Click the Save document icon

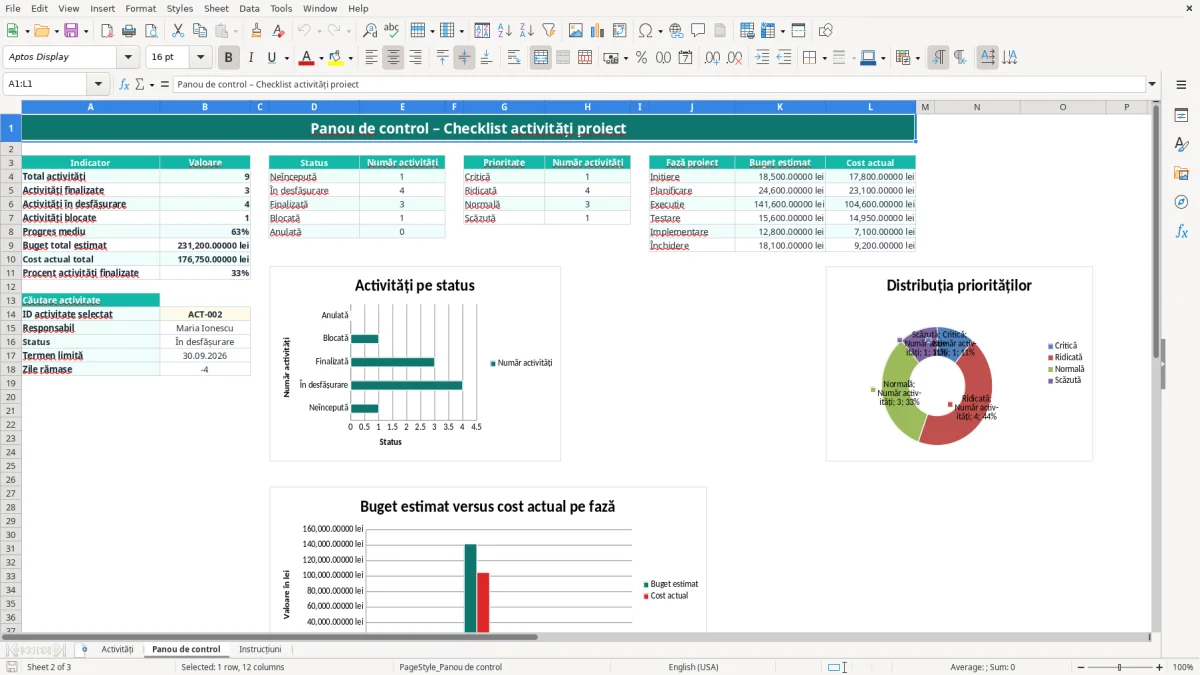71,31
